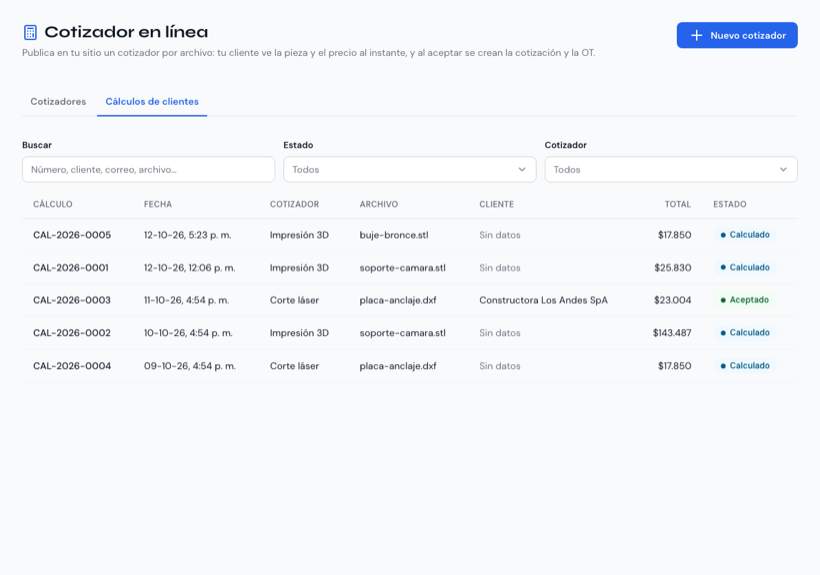Click the FECHA column header
This screenshot has width=820, height=575.
[x=158, y=204]
